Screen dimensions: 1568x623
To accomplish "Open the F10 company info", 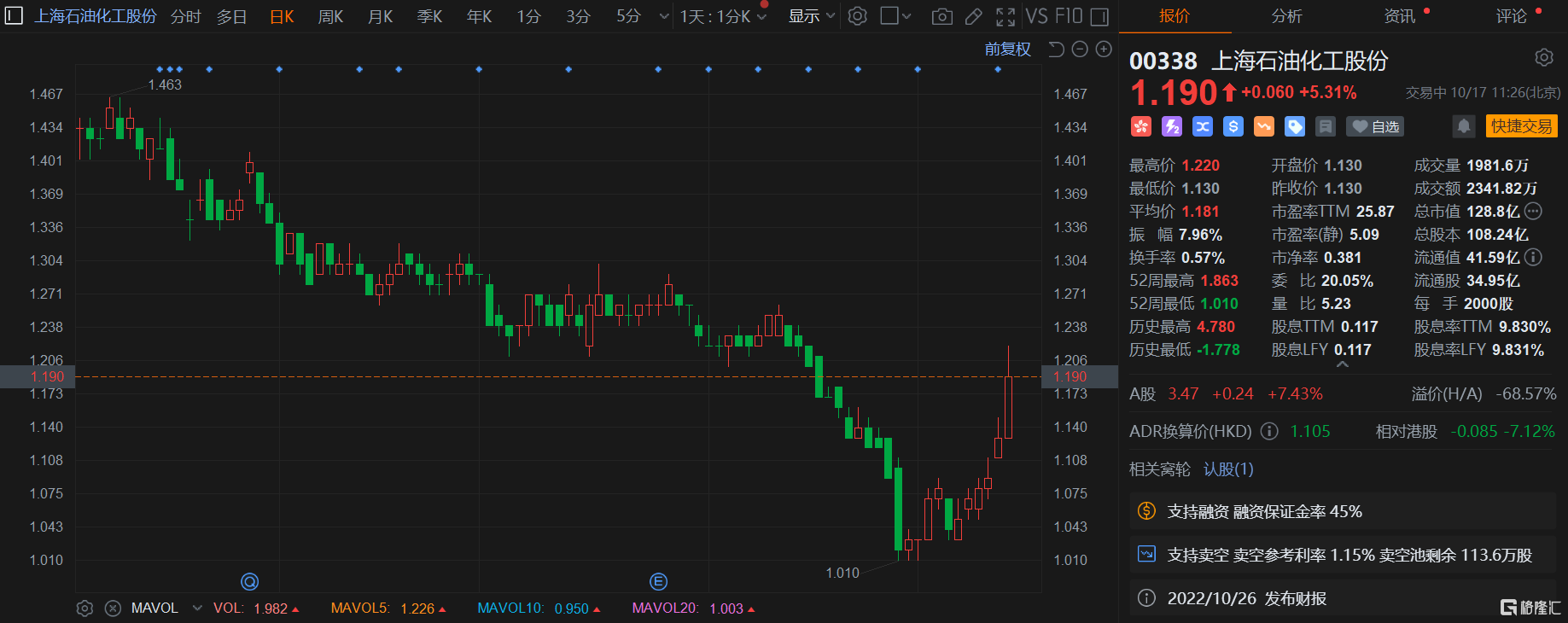I will tap(1069, 16).
